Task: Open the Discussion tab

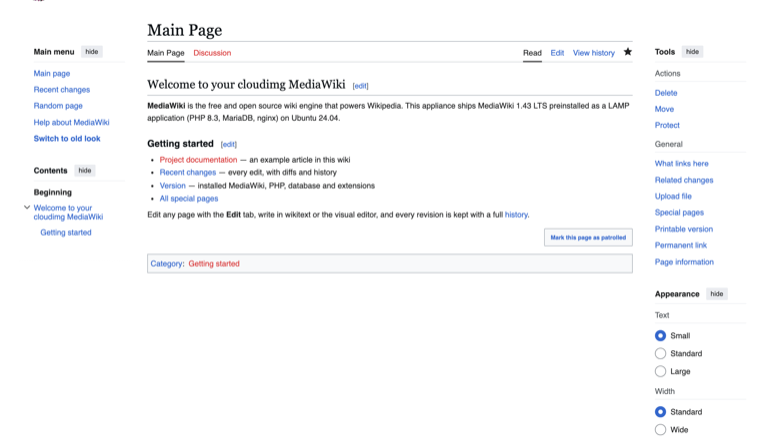Action: (x=212, y=53)
